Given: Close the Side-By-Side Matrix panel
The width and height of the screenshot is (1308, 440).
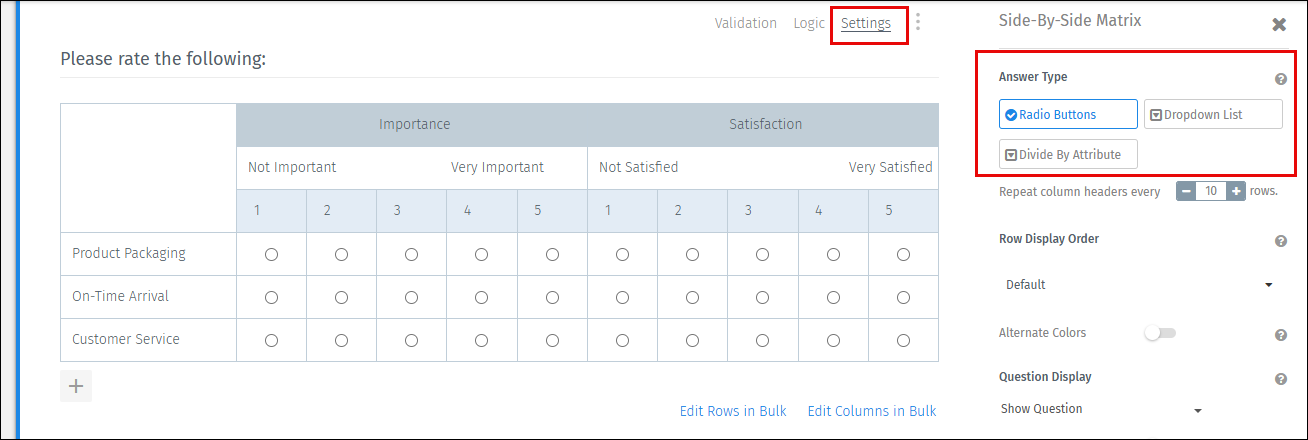Looking at the screenshot, I should (x=1279, y=25).
